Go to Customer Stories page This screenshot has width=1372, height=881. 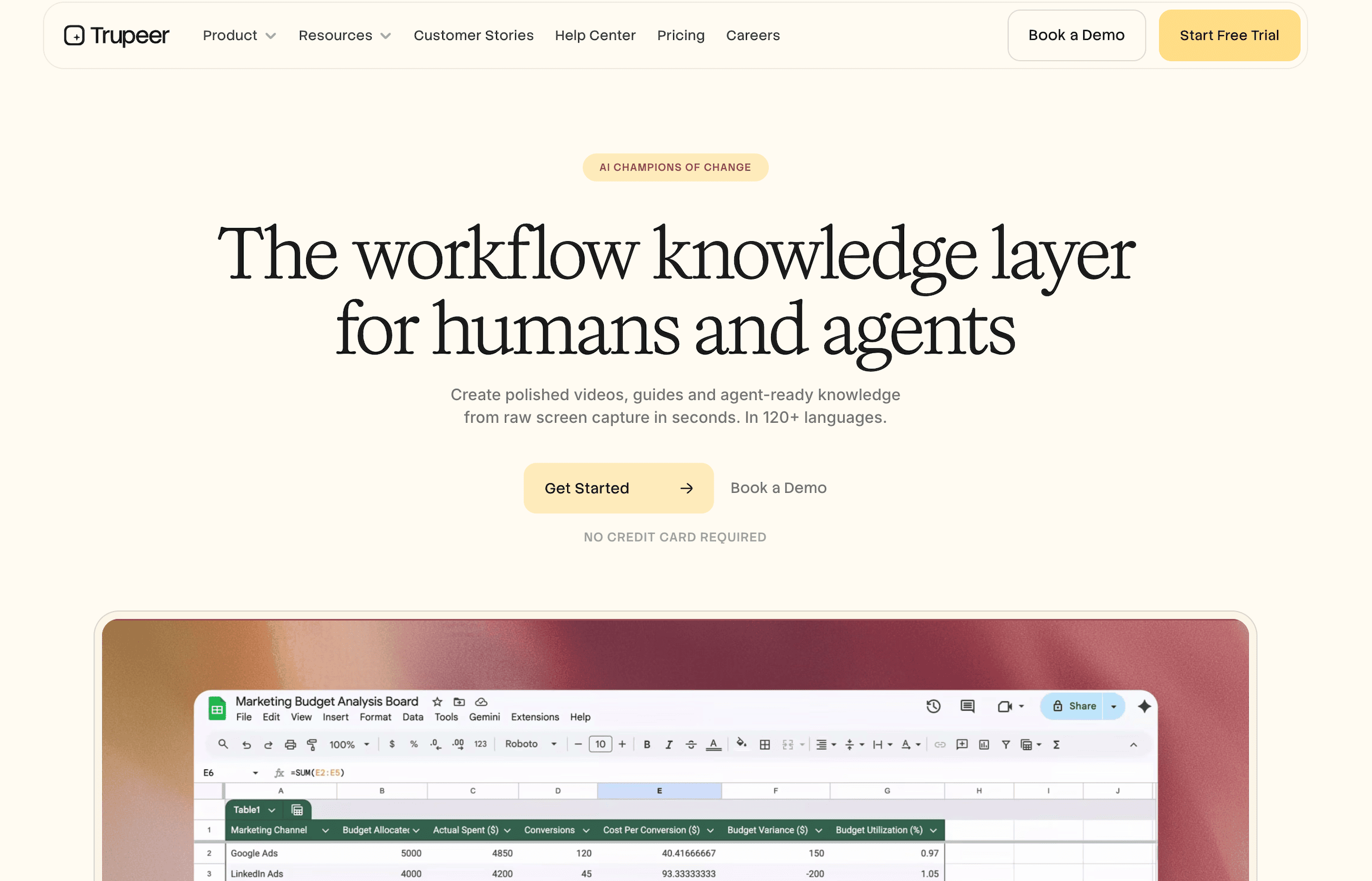474,36
